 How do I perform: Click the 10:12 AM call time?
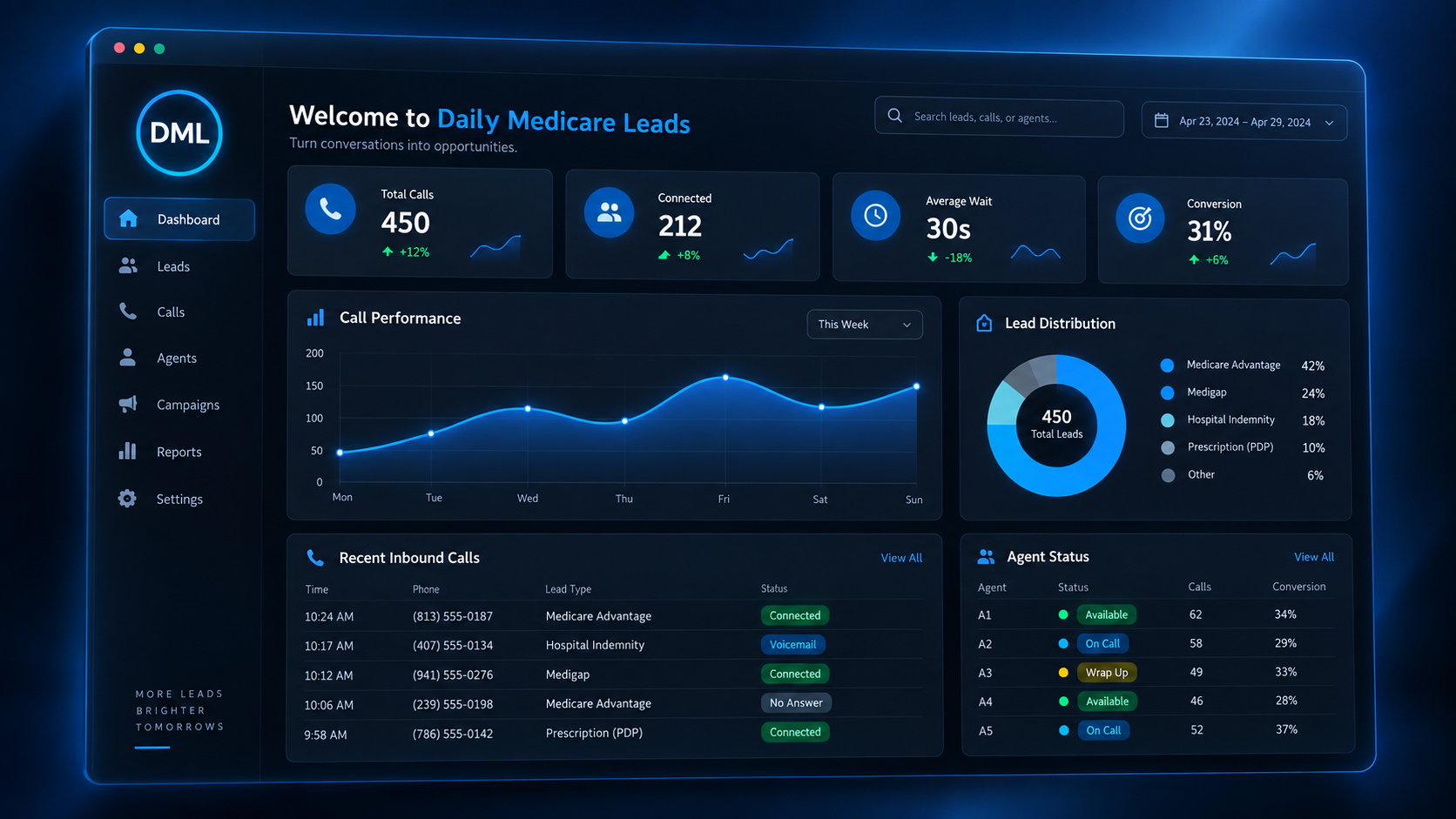[x=328, y=675]
